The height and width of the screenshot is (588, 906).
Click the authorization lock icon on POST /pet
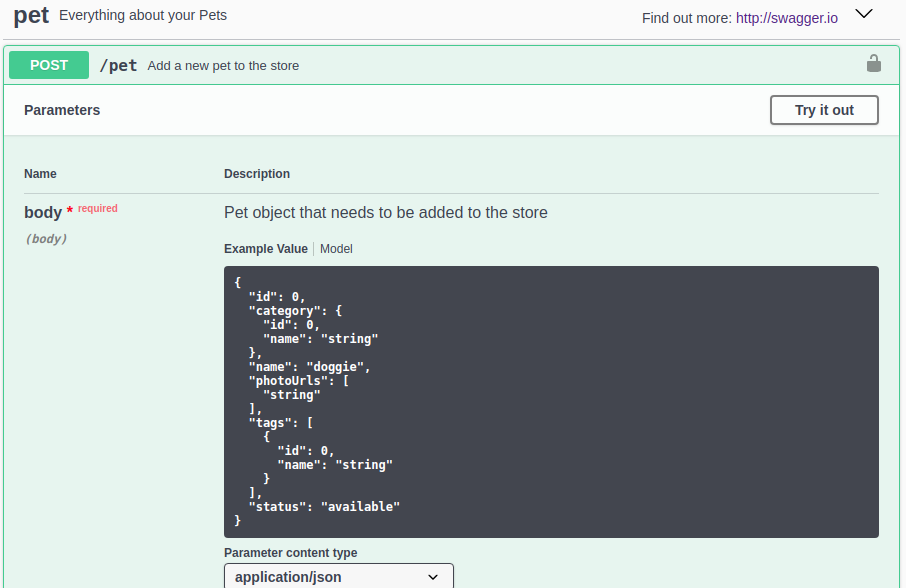873,64
